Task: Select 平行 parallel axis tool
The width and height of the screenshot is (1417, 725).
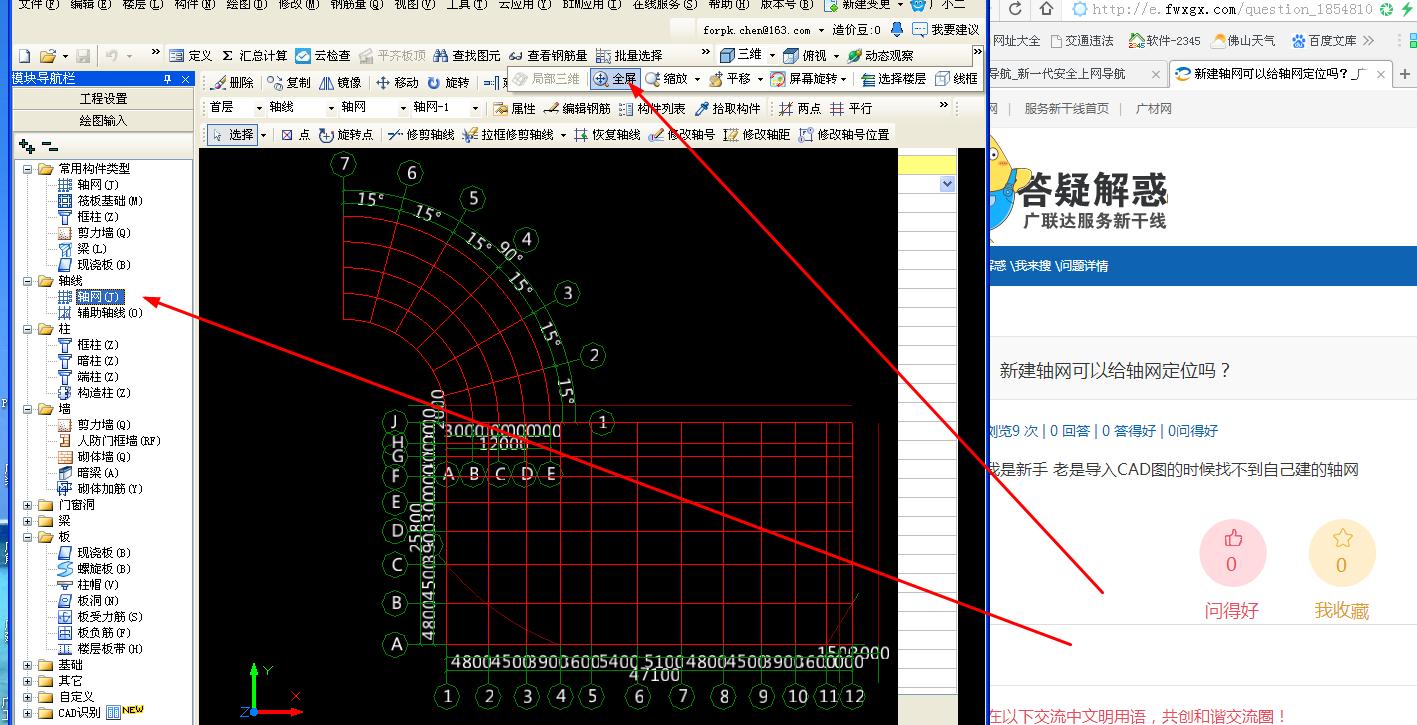Action: (x=851, y=109)
